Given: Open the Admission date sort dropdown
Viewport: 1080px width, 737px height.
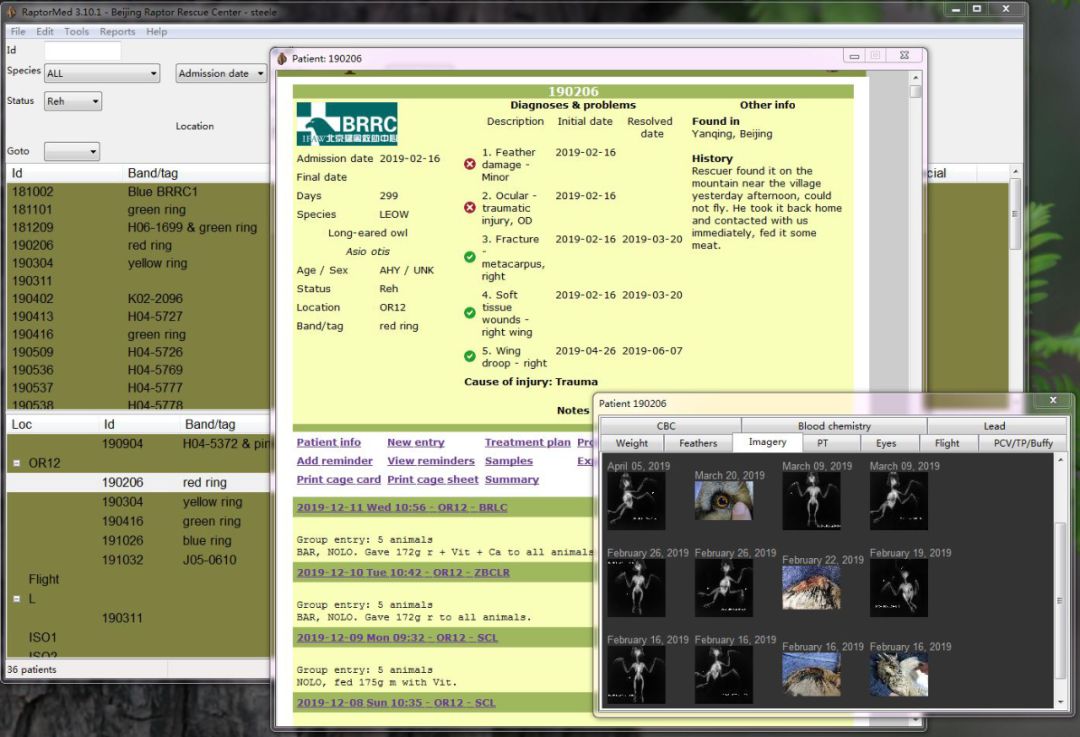Looking at the screenshot, I should (x=220, y=74).
